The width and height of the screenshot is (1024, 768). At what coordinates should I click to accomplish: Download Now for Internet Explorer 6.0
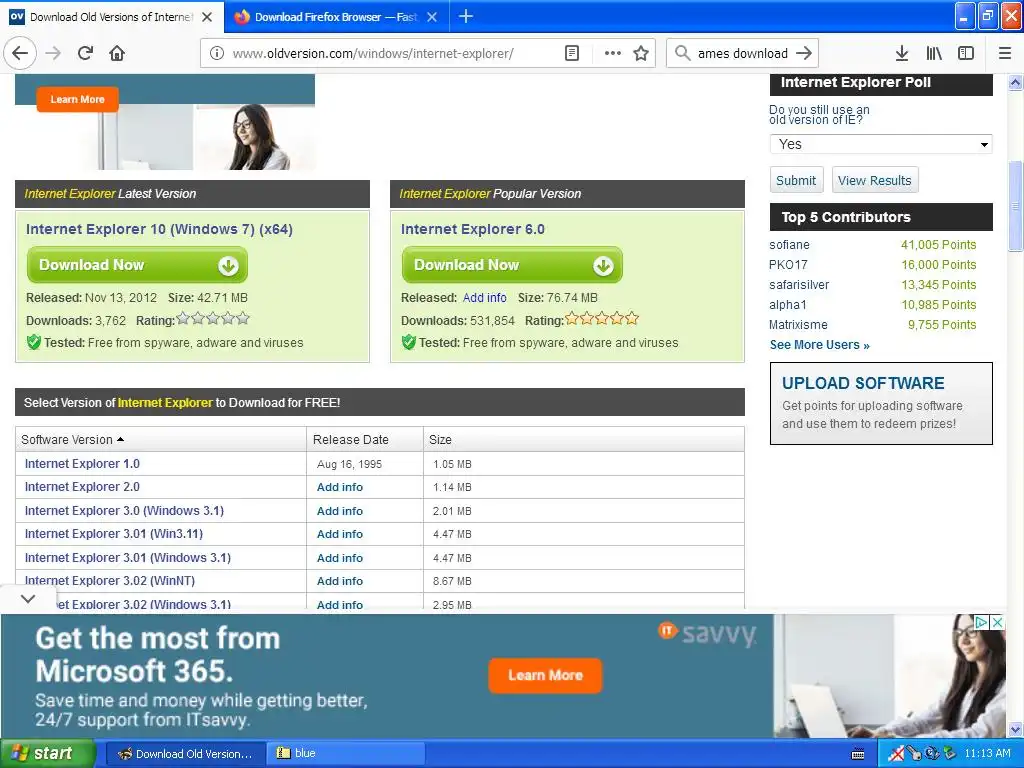(512, 264)
